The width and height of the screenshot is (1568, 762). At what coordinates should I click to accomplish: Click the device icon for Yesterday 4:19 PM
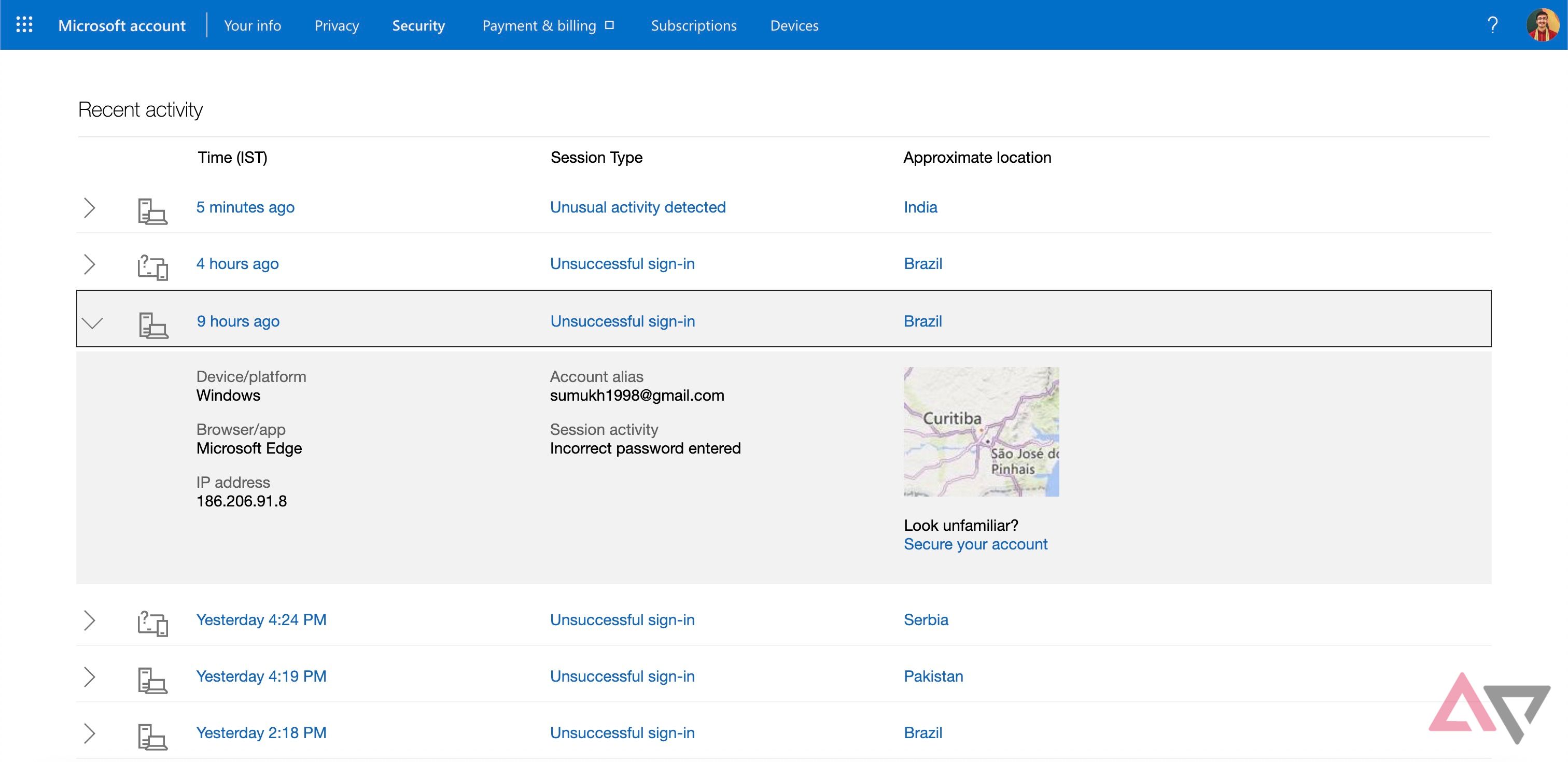(x=152, y=681)
